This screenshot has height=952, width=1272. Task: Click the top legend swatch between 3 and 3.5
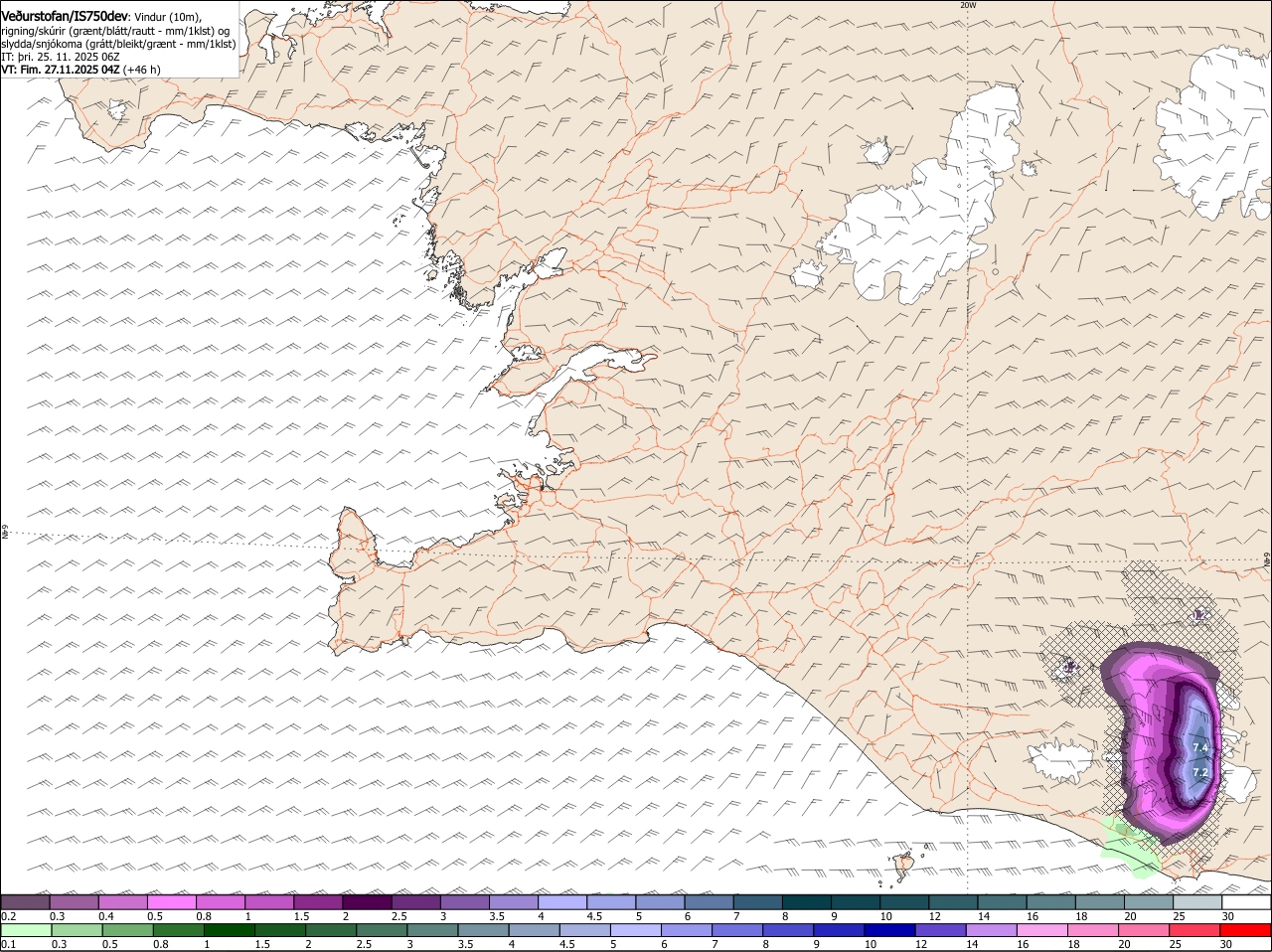[x=465, y=901]
